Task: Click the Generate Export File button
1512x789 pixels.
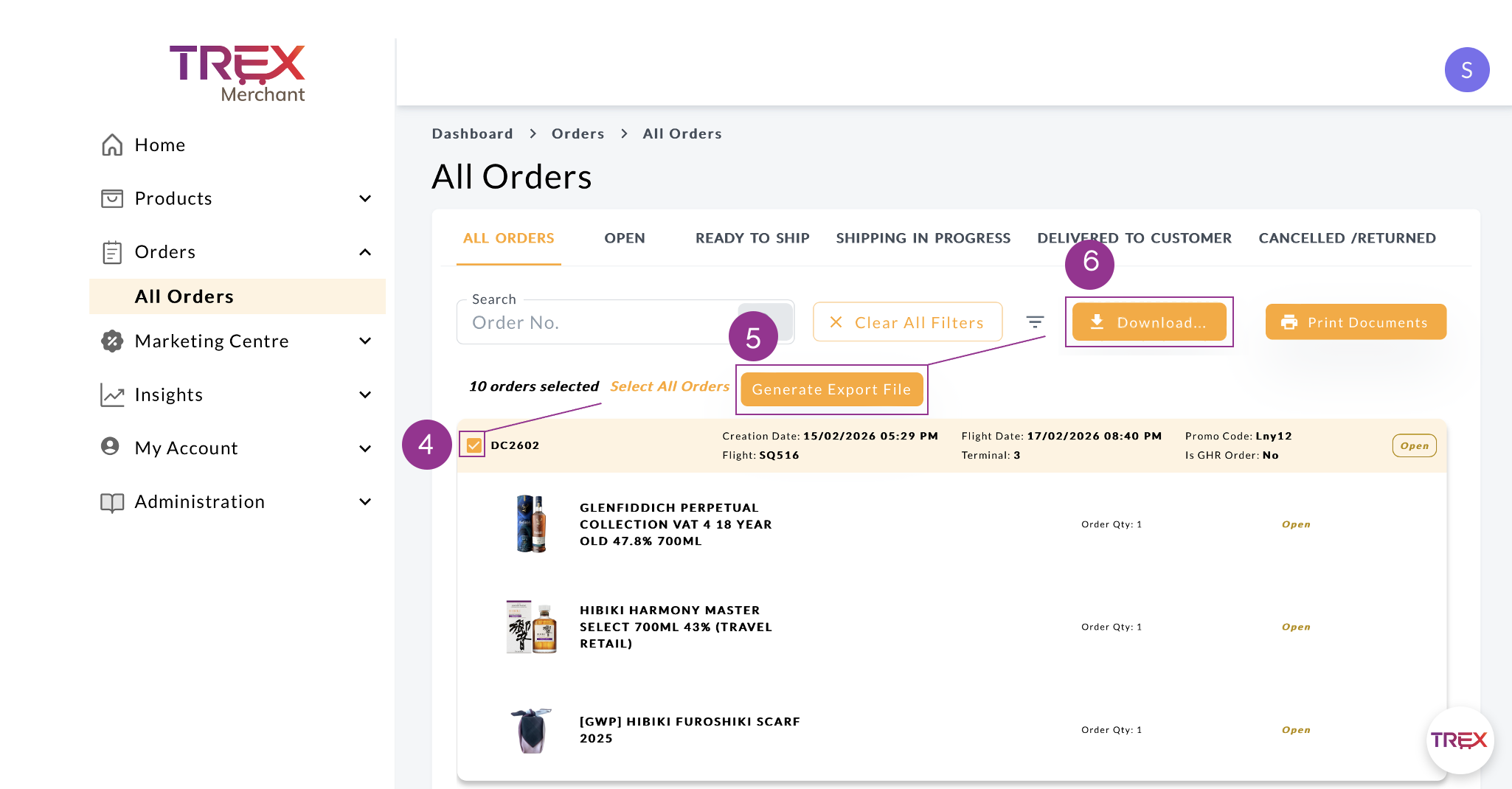Action: tap(831, 389)
